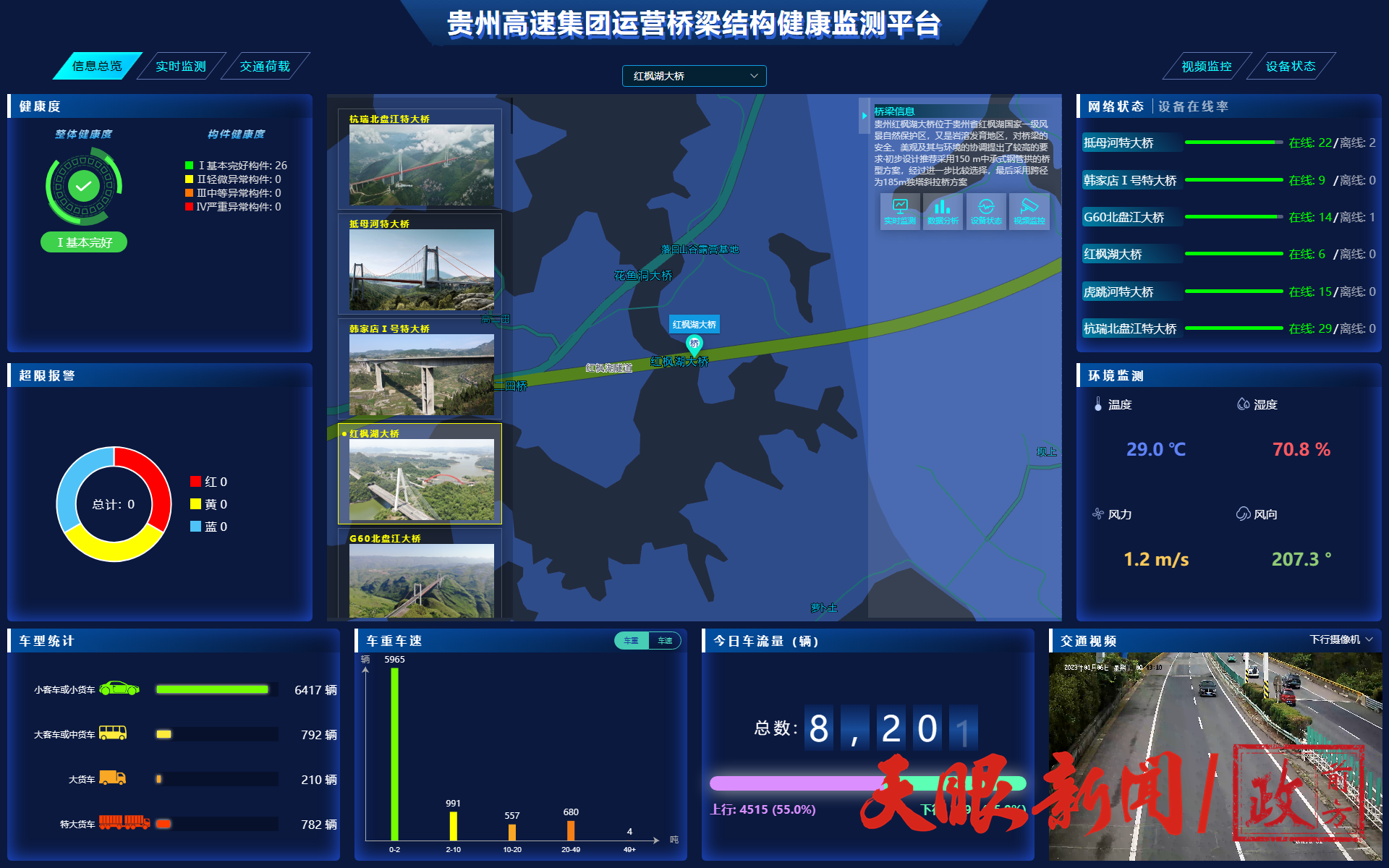Open the 红枫湖大桥 bridge selector dropdown
The width and height of the screenshot is (1389, 868).
pos(694,76)
